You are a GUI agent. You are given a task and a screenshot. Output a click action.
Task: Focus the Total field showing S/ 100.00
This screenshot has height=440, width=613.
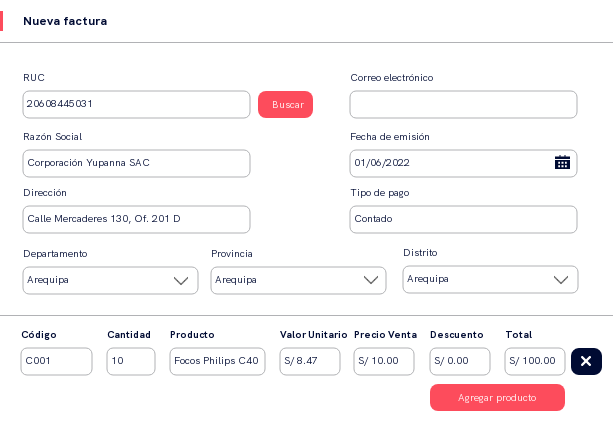point(535,361)
